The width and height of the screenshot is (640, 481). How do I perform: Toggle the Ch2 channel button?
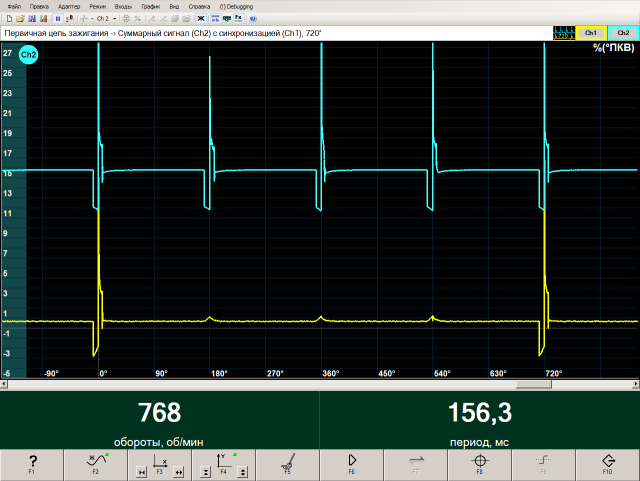coord(623,33)
